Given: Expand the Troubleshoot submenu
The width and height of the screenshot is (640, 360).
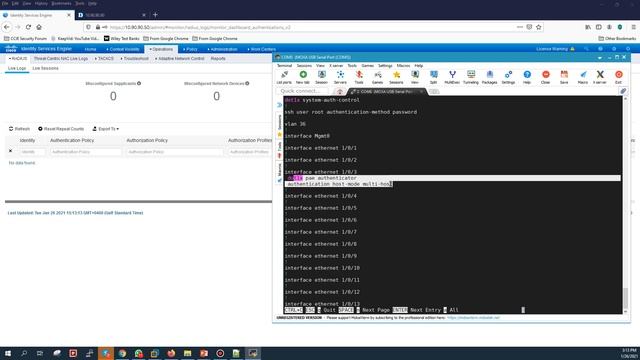Looking at the screenshot, I should 134,59.
